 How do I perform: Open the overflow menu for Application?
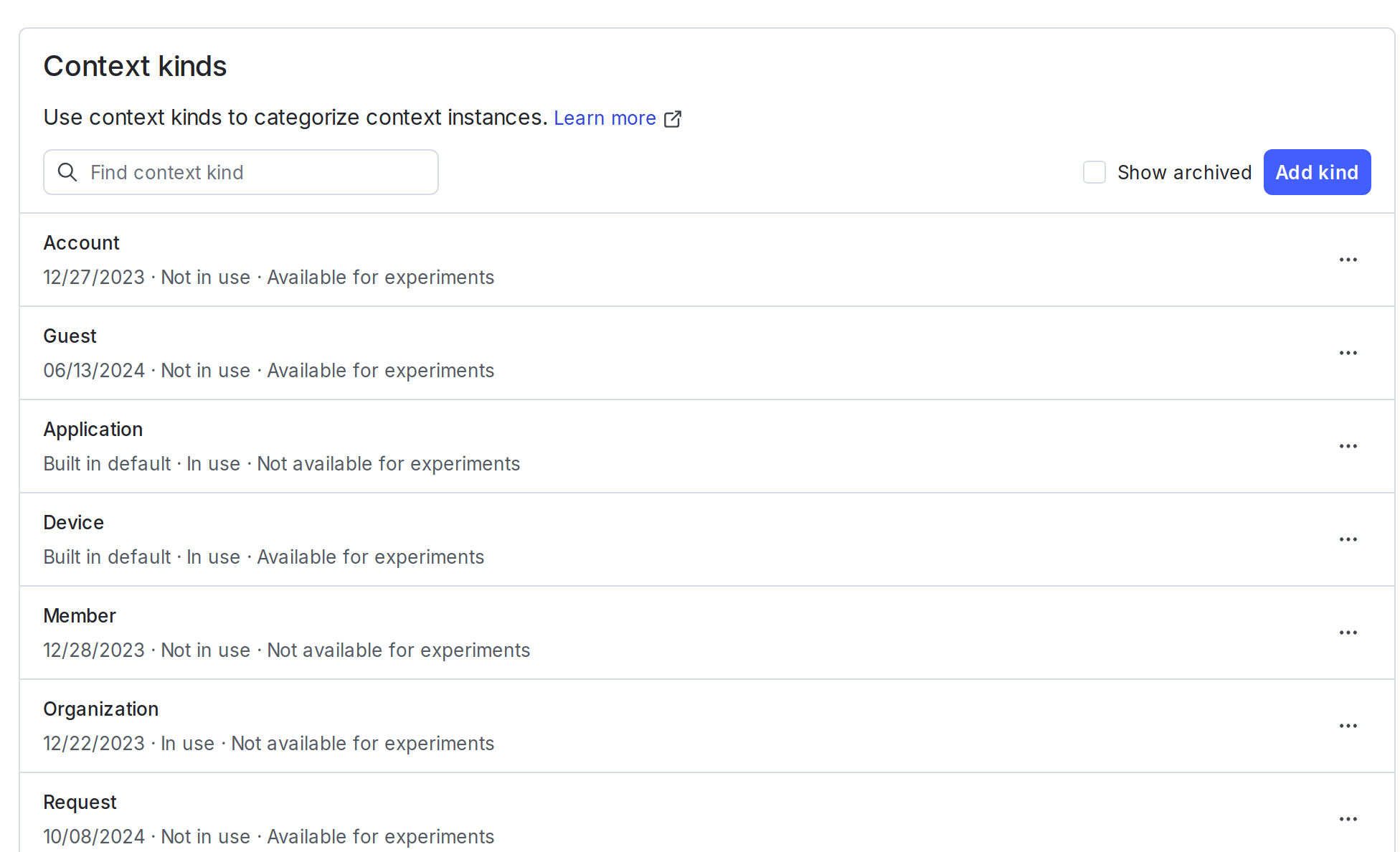click(x=1348, y=446)
